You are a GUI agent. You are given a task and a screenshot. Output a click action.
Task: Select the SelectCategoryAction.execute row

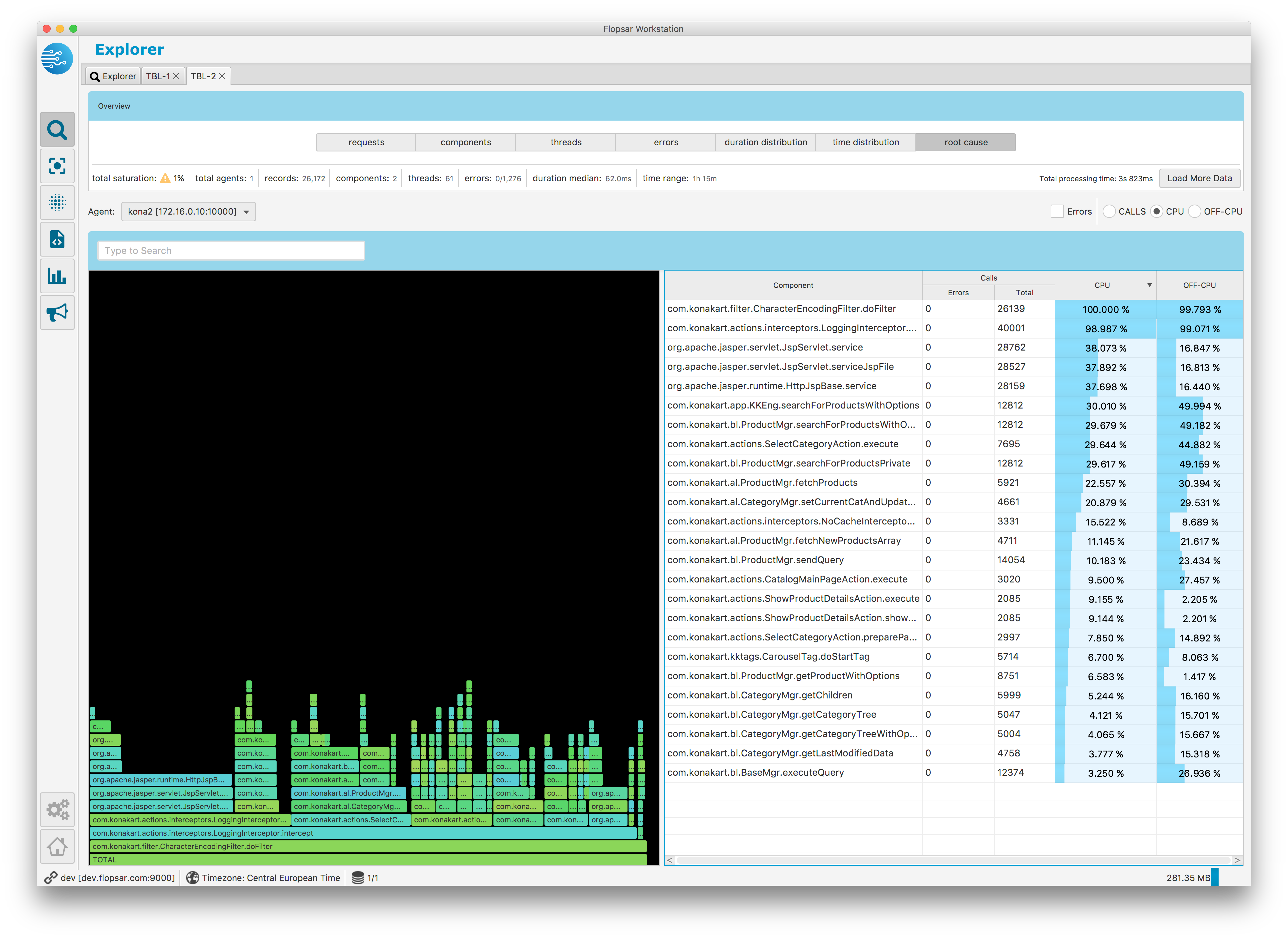point(954,444)
